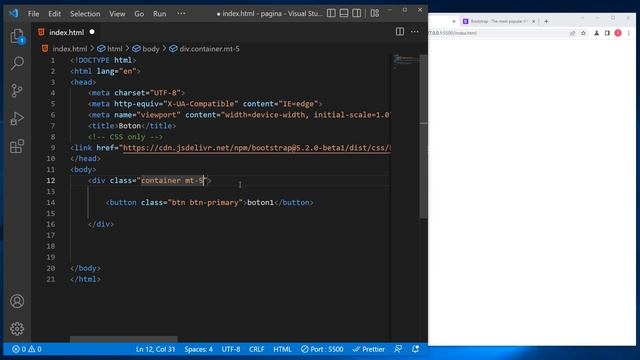Click index.html in the breadcrumb

(x=70, y=49)
